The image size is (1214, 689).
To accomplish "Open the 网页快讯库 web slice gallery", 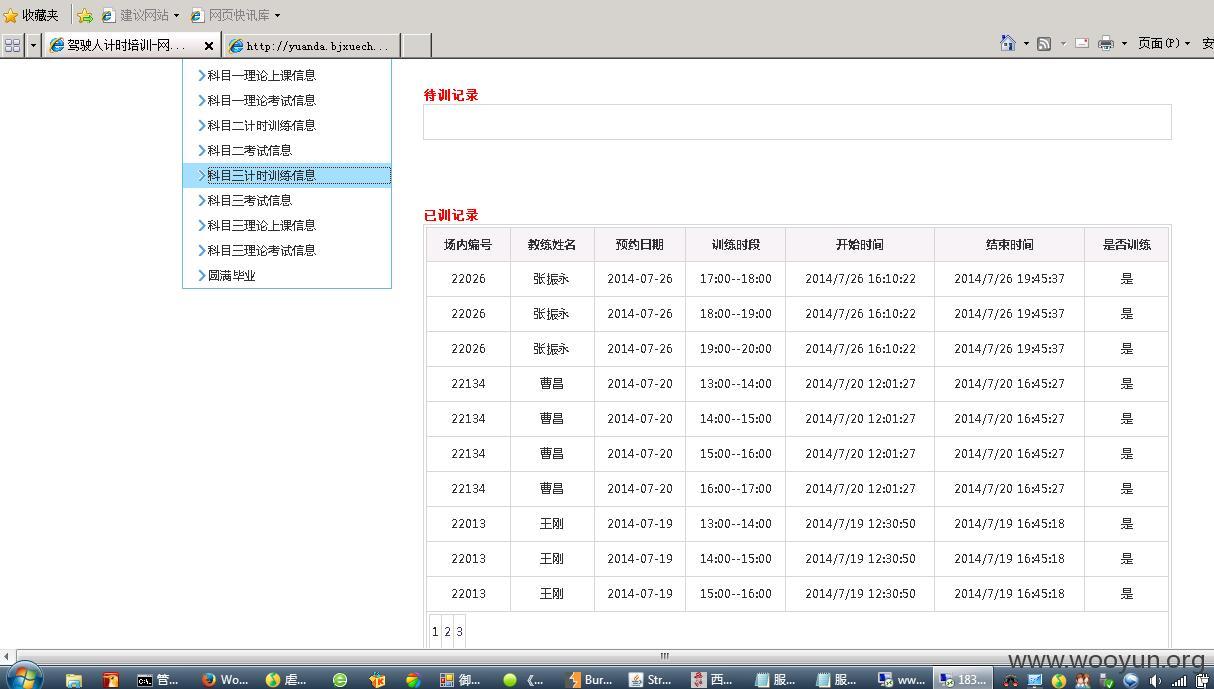I will tap(230, 15).
